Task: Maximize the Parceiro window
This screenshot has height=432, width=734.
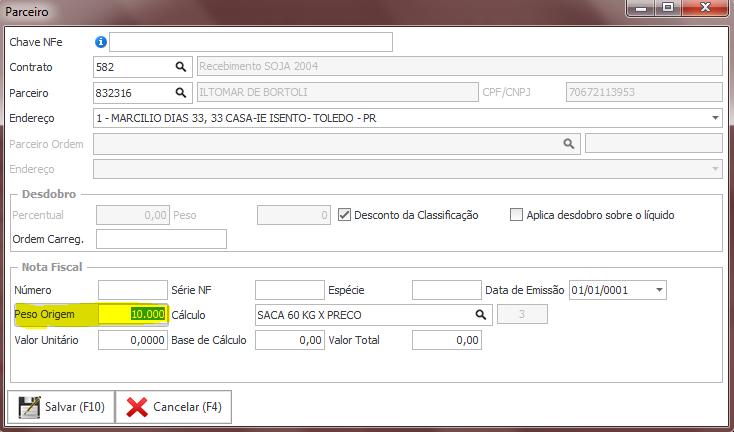Action: (668, 7)
